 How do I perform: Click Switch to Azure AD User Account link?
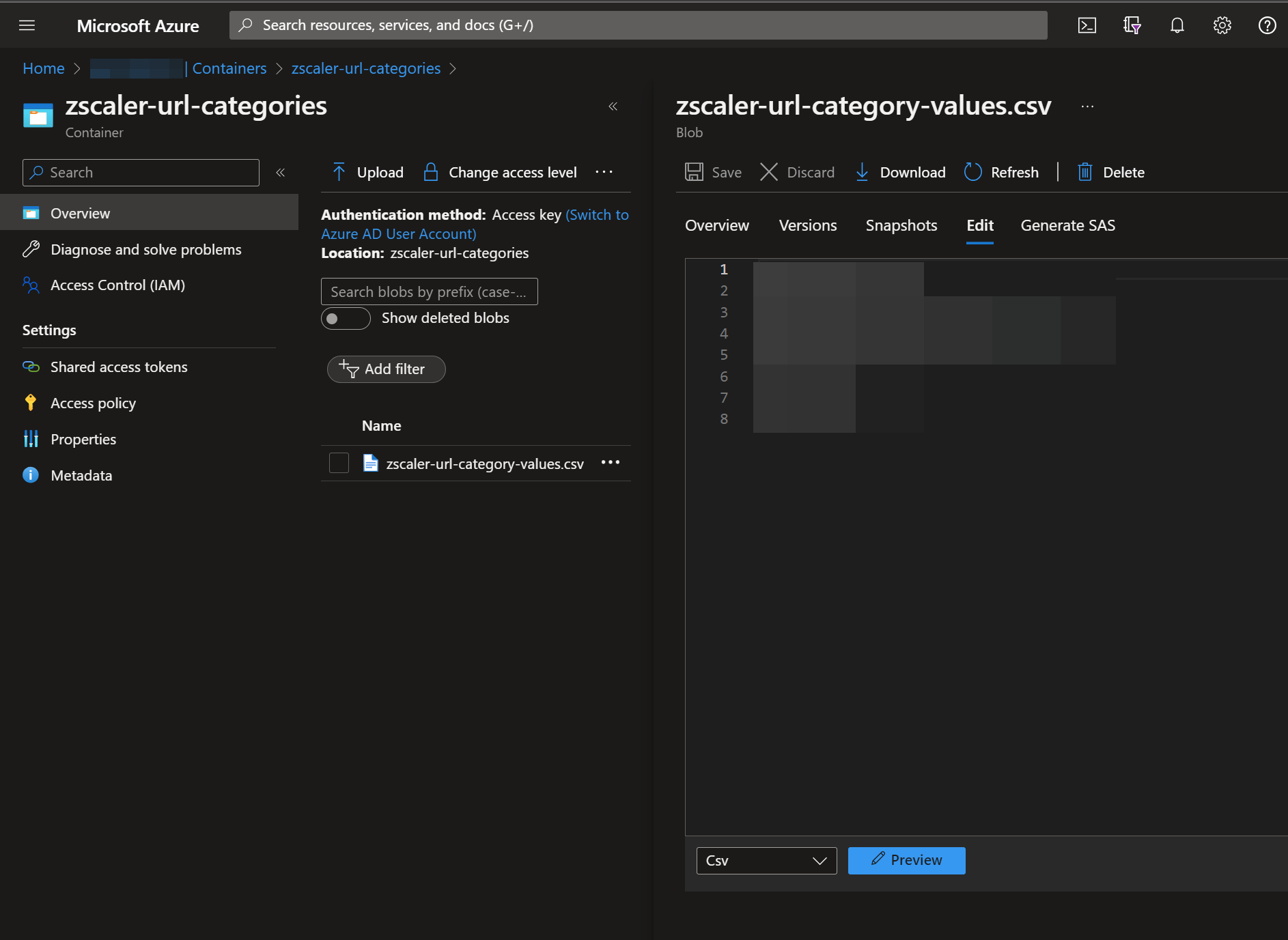(475, 224)
